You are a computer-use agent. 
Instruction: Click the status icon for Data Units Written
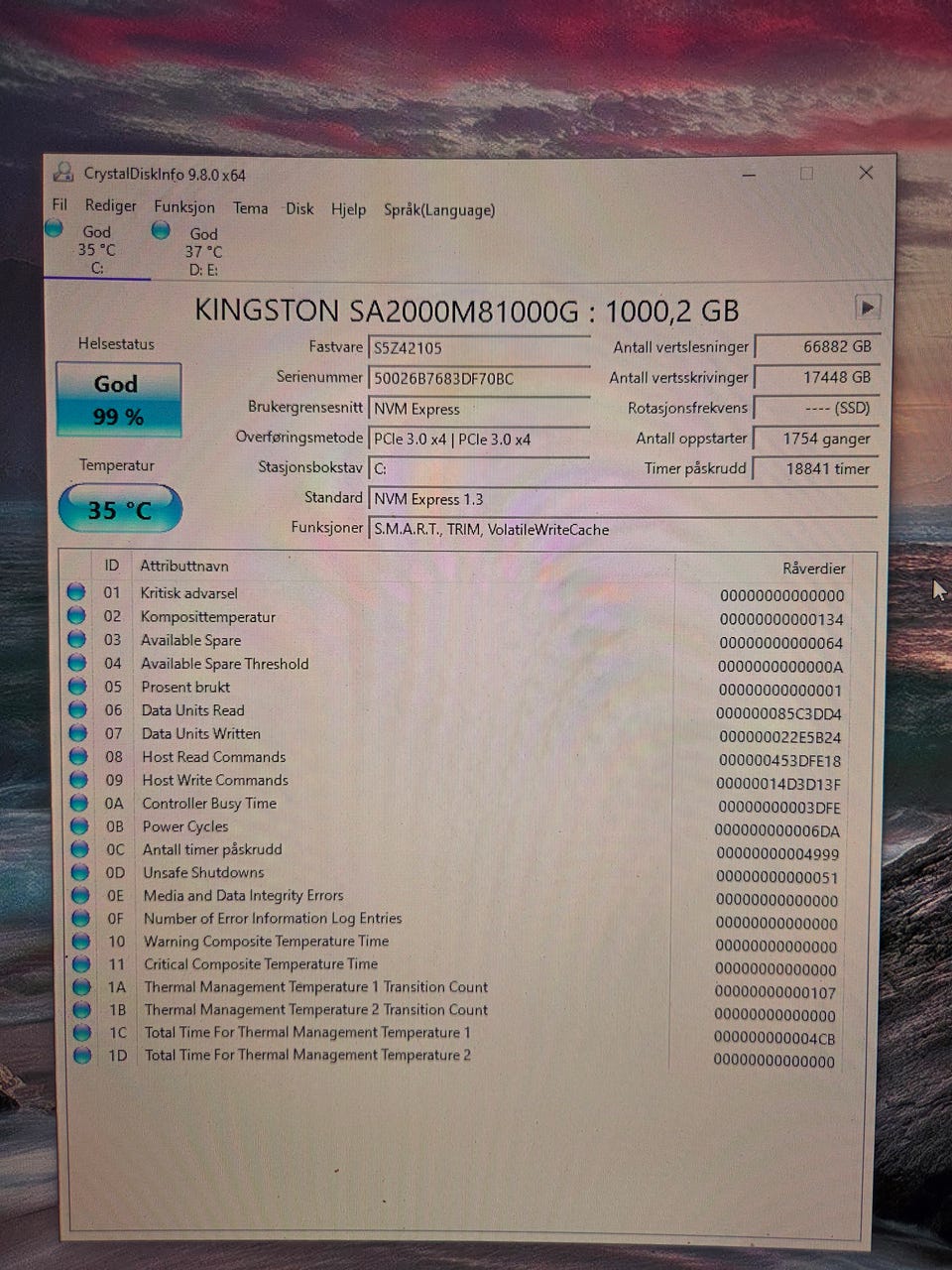[77, 733]
